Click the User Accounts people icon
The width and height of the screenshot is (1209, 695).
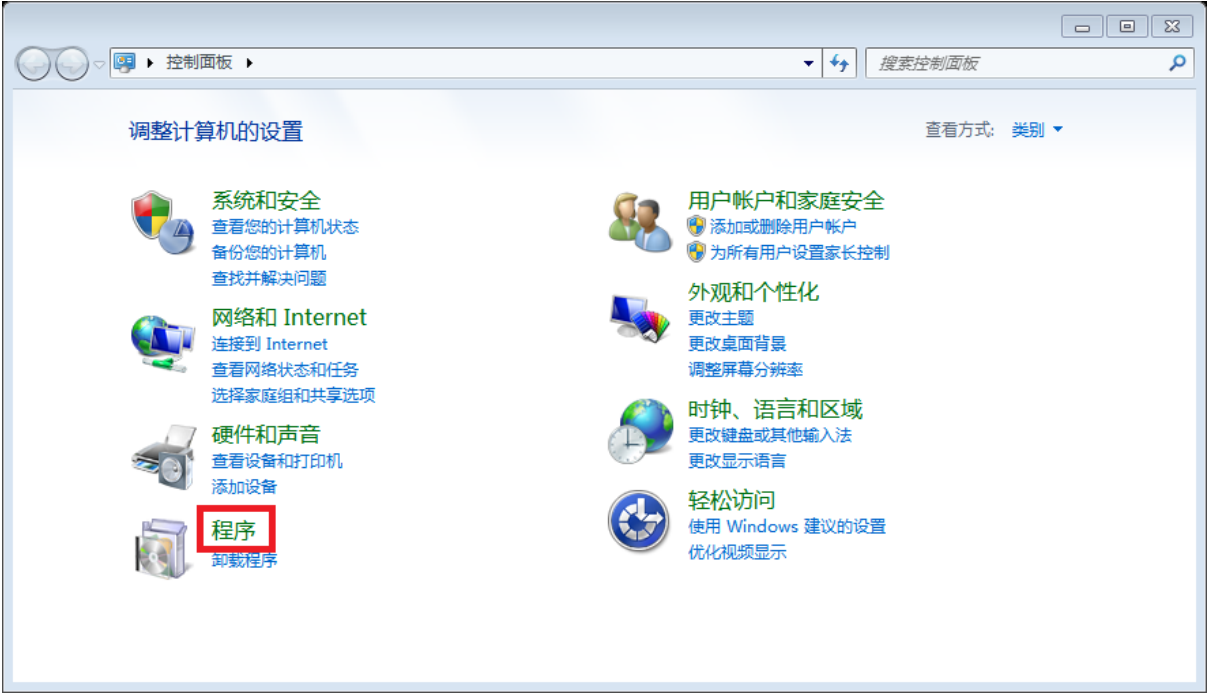pyautogui.click(x=641, y=225)
